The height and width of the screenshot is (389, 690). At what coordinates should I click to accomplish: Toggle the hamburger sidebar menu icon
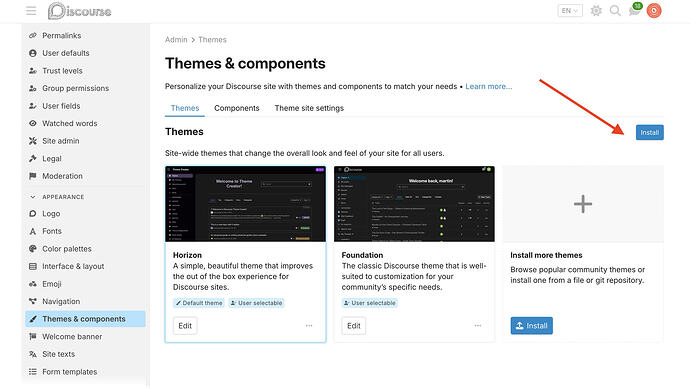tap(31, 11)
